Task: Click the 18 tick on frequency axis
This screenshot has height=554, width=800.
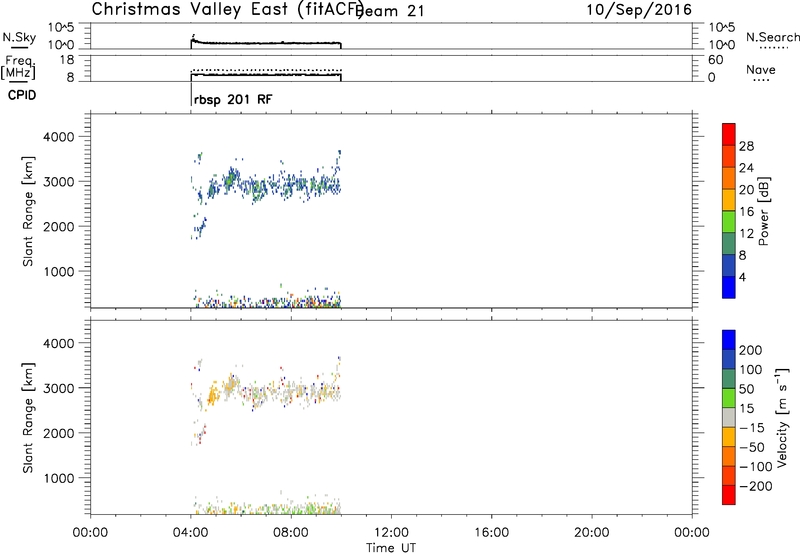Action: point(67,60)
